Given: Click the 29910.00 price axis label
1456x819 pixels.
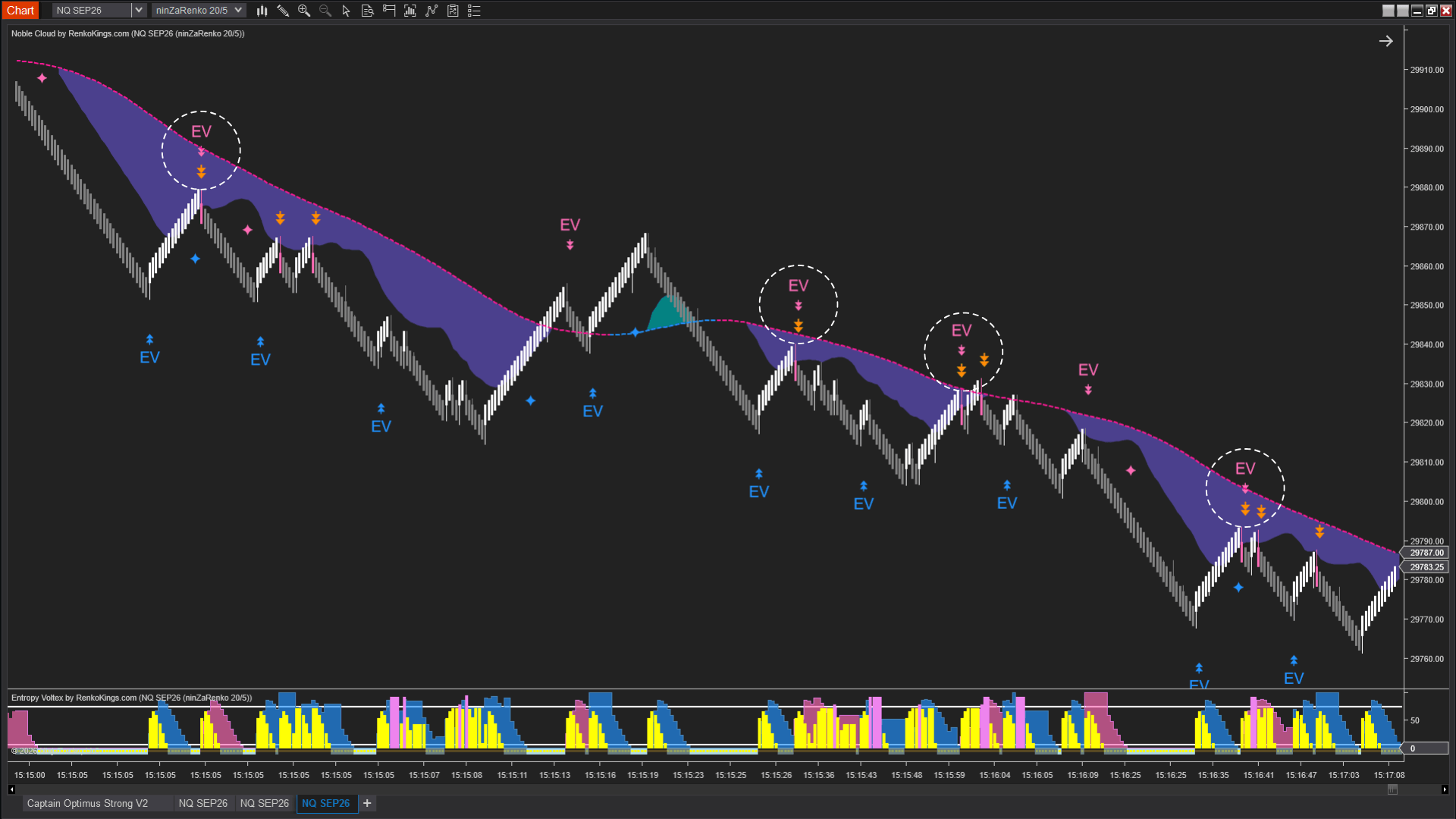Looking at the screenshot, I should coord(1426,70).
